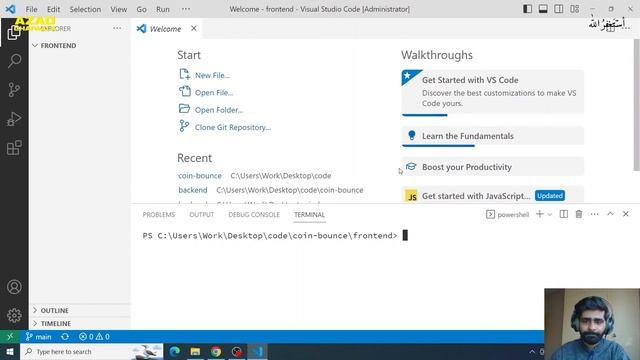
Task: Open the Go menu
Action: tap(141, 9)
